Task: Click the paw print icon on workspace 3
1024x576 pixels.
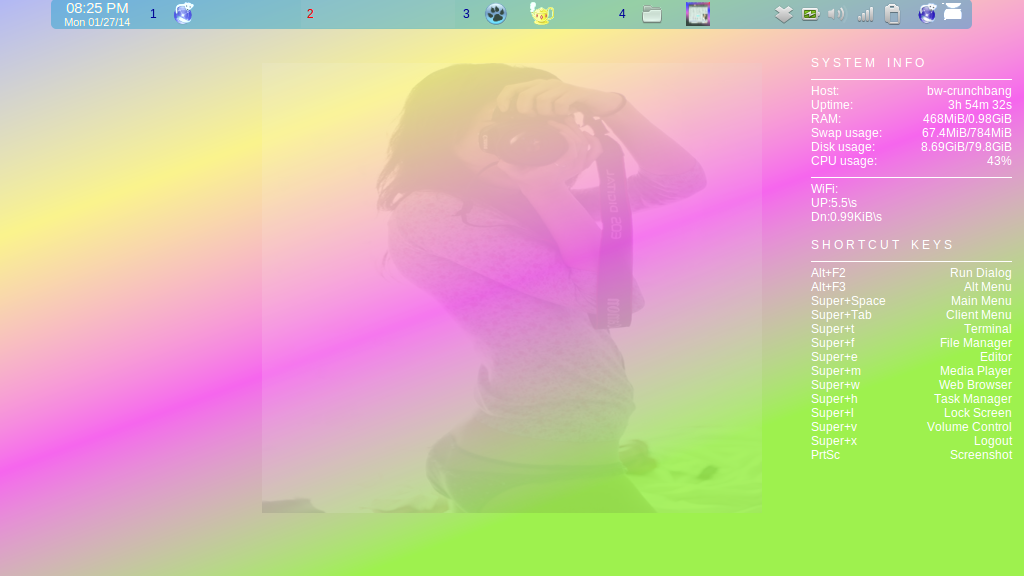Action: pyautogui.click(x=496, y=14)
